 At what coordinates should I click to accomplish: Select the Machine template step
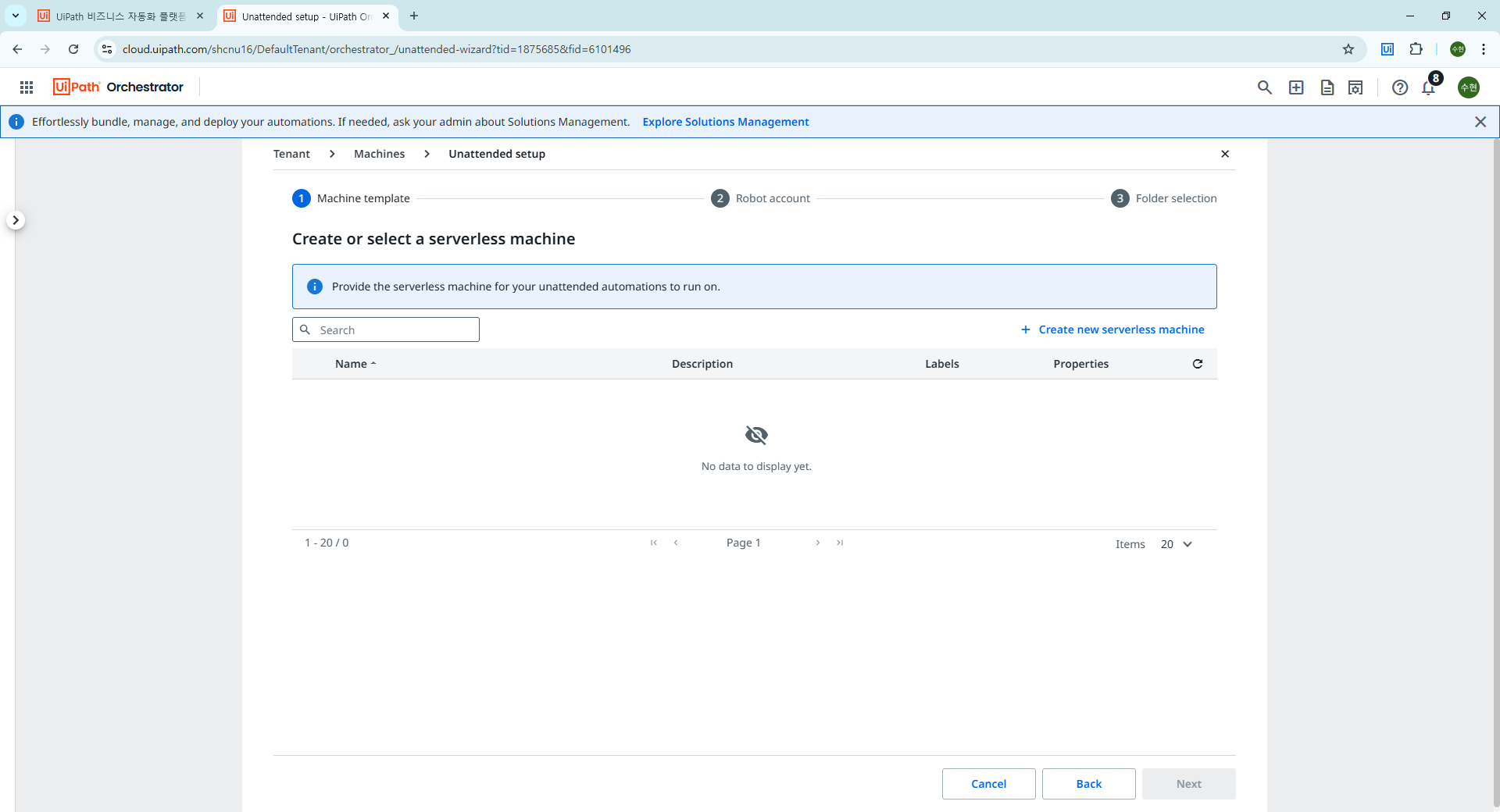tap(351, 198)
